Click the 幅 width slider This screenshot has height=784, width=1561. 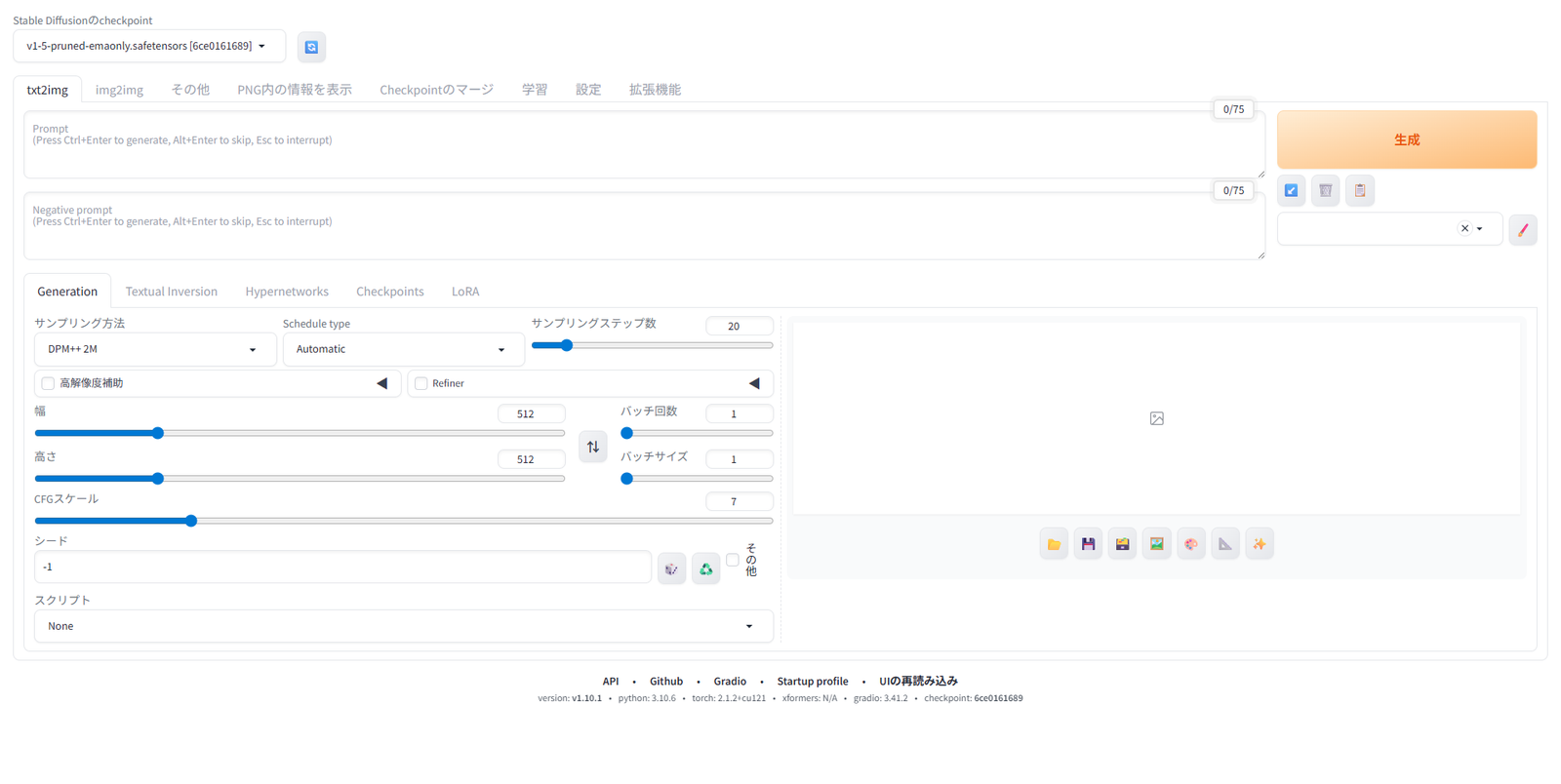tap(300, 433)
